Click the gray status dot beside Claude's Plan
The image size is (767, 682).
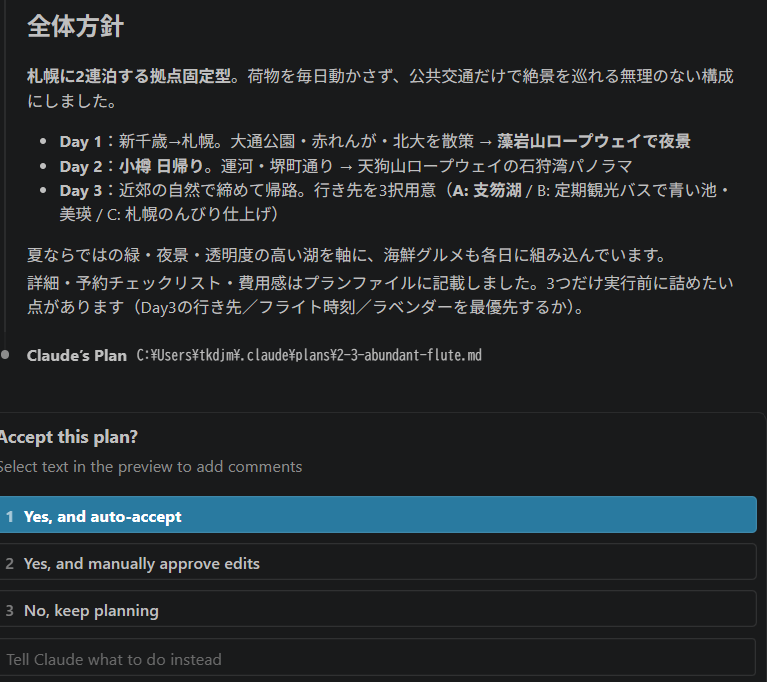5,355
